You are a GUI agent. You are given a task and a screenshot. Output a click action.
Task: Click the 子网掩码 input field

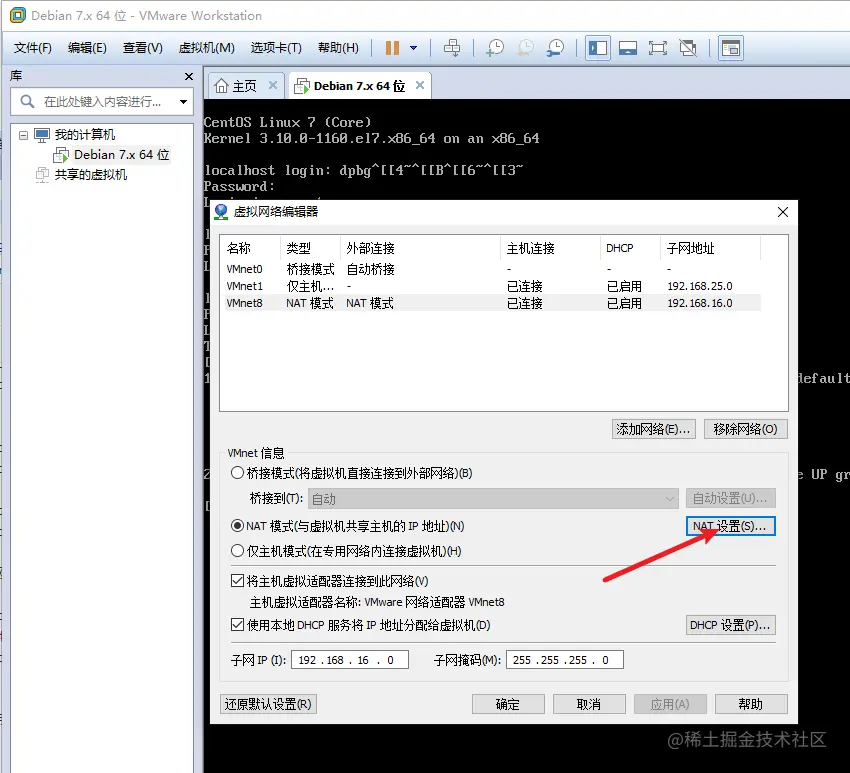coord(564,660)
